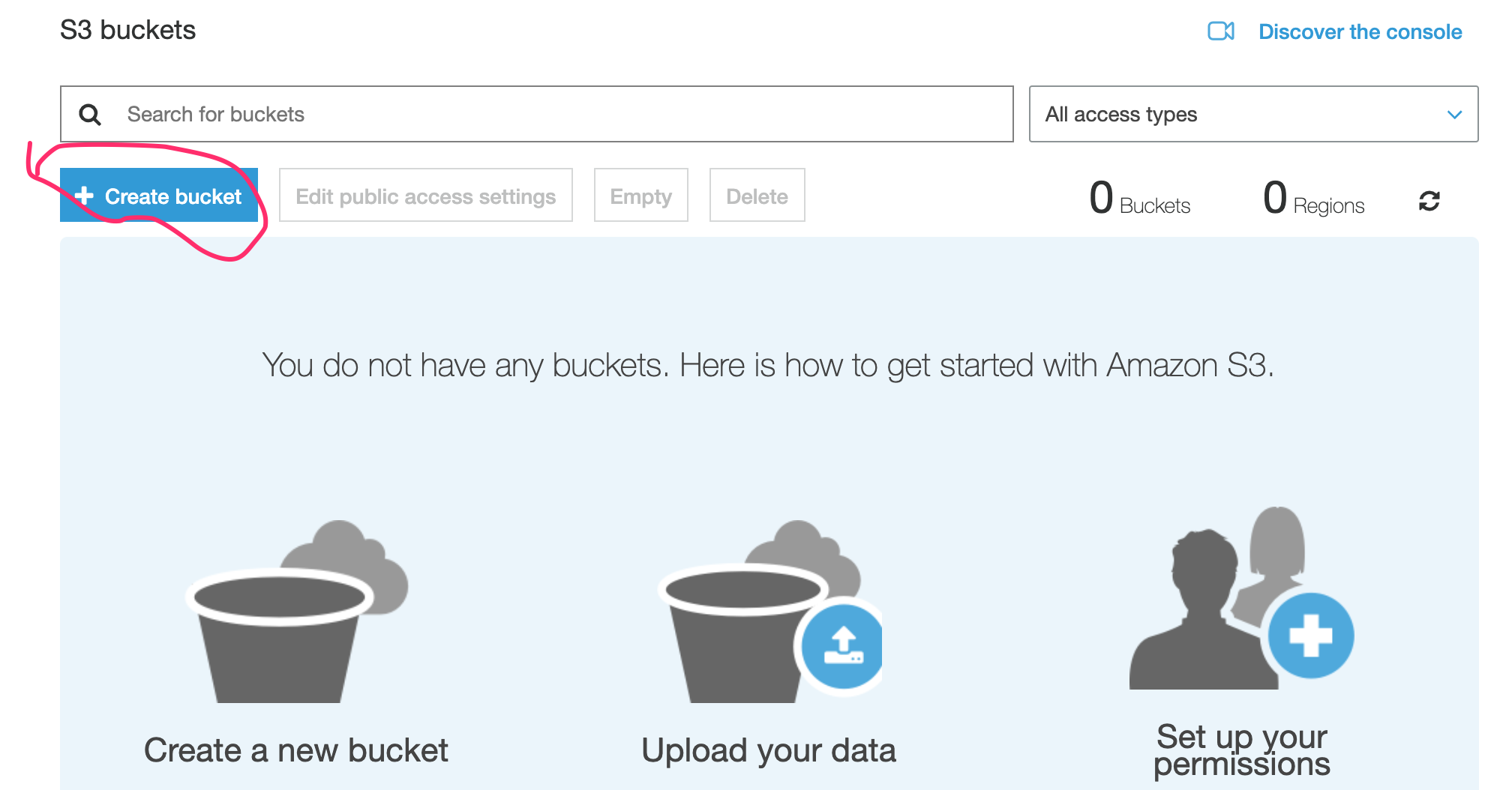Screen dimensions: 1512x790
Task: Click the Create a new bucket heading
Action: [x=296, y=750]
